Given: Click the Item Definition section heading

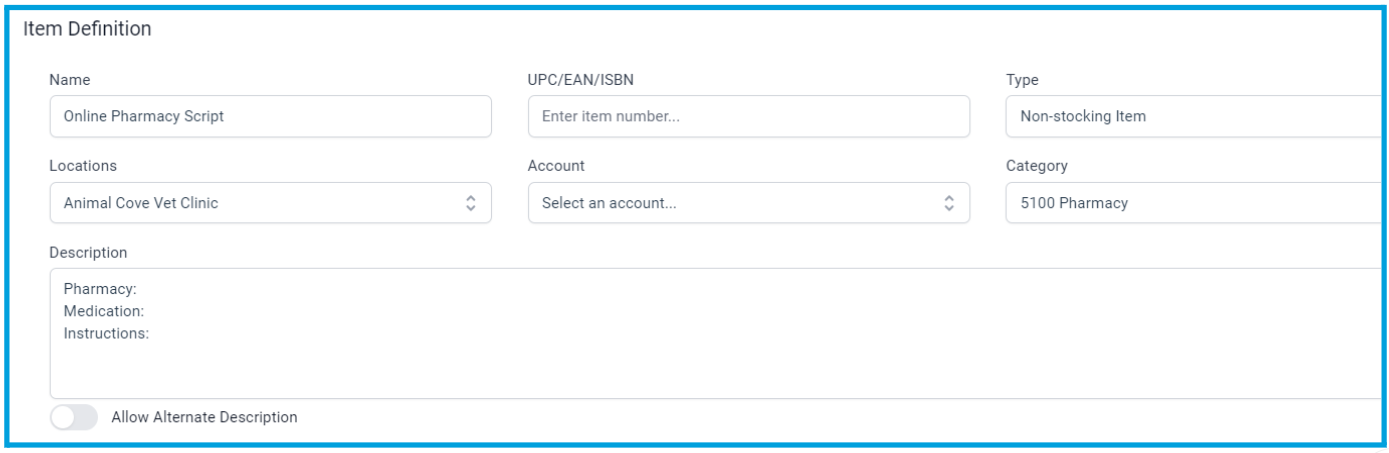Looking at the screenshot, I should coord(87,29).
